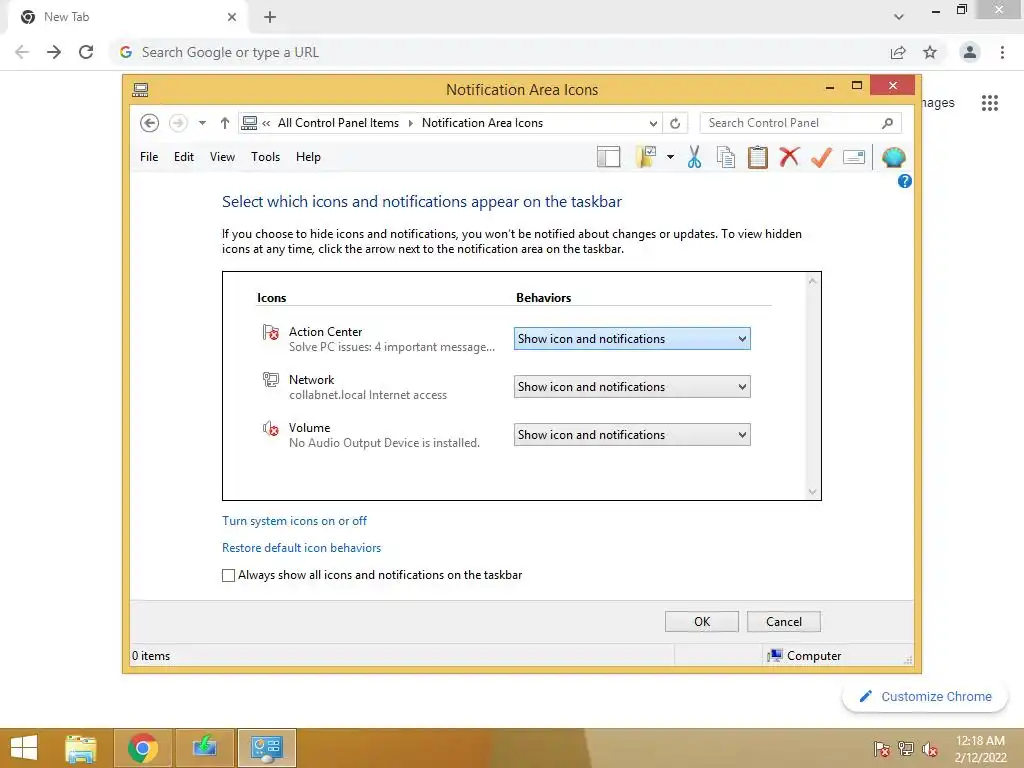Open the Google apps grid icon

[990, 103]
